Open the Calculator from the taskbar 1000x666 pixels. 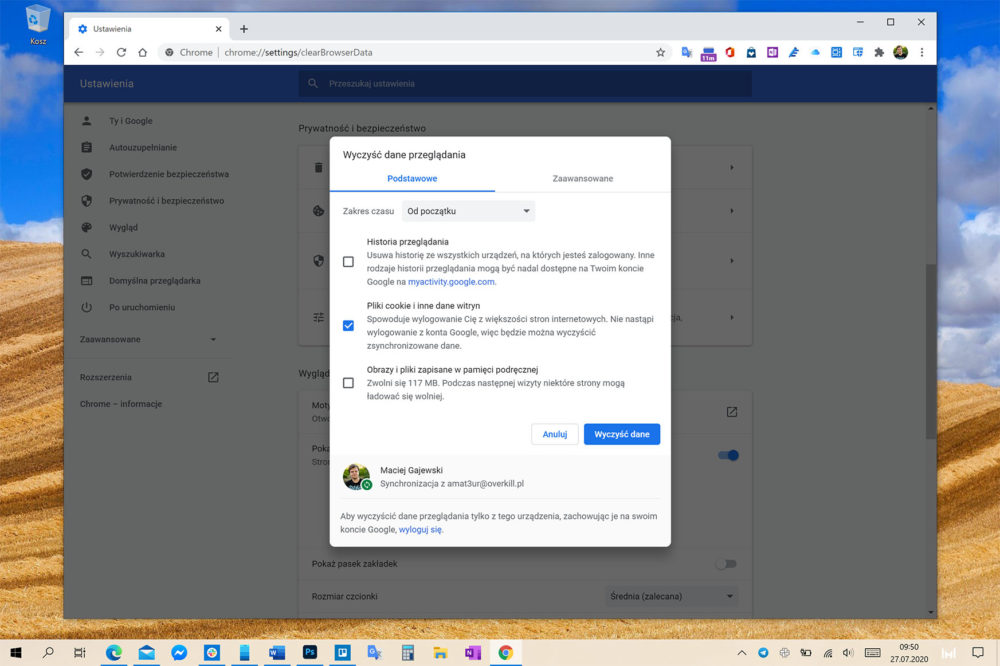click(x=408, y=652)
